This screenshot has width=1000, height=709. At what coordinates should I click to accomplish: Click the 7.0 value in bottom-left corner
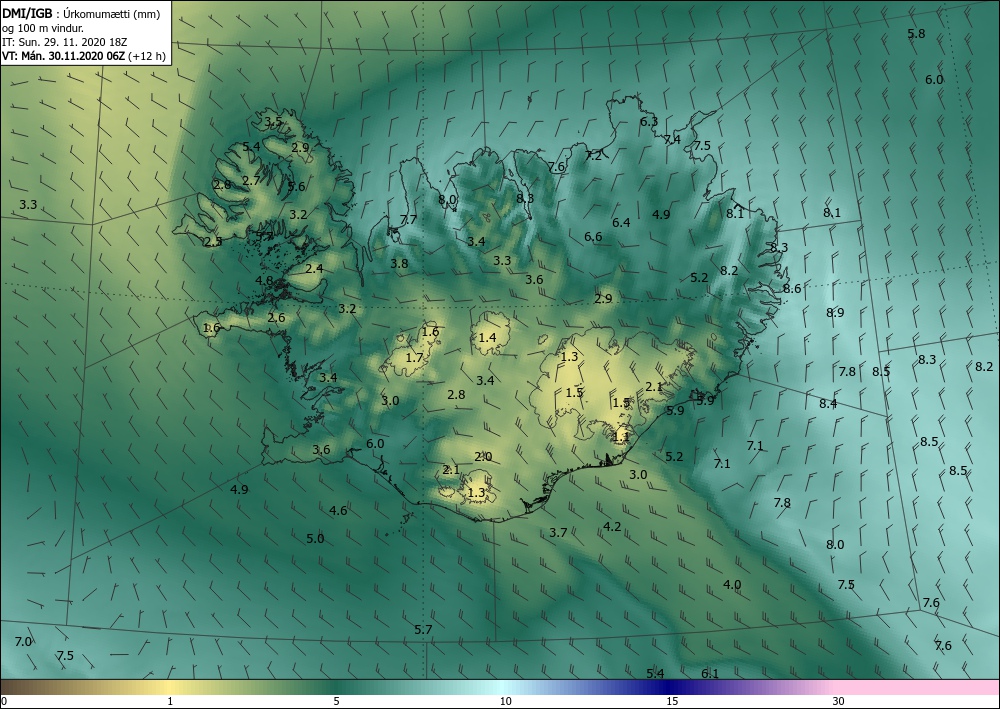23,641
